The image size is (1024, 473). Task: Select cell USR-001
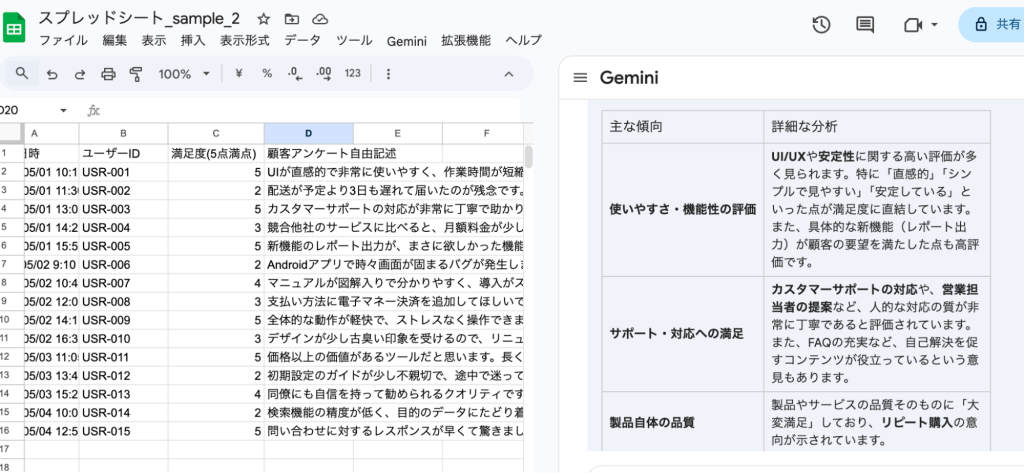tap(123, 172)
